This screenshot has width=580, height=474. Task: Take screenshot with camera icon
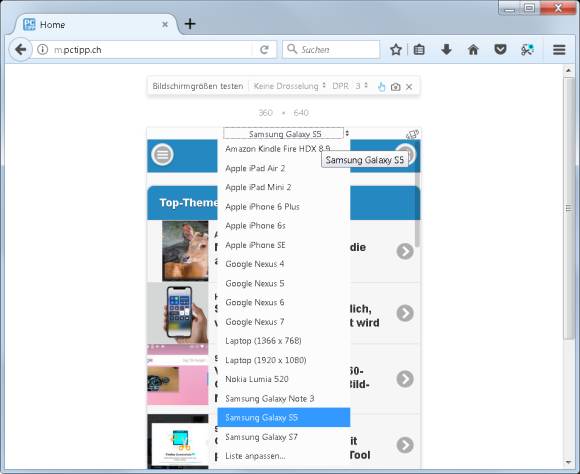(395, 87)
